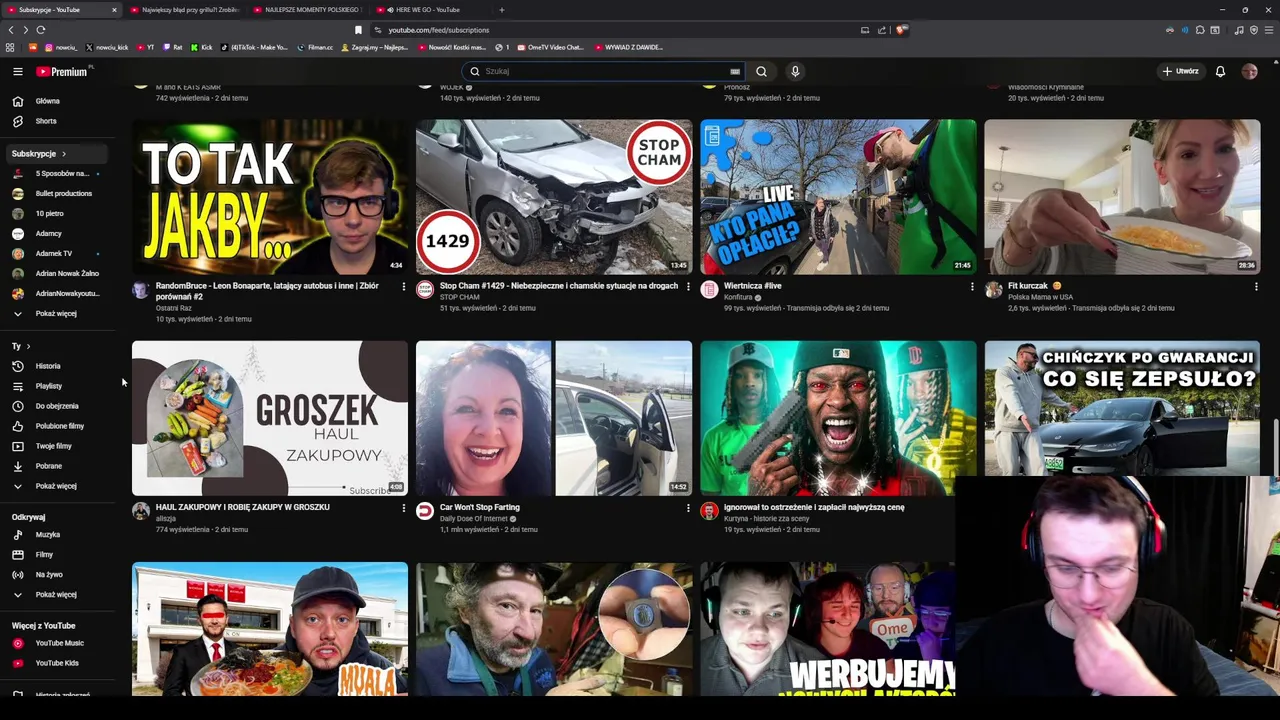The width and height of the screenshot is (1280, 720).
Task: Open Polubione filmy liked videos
Action: (57, 426)
